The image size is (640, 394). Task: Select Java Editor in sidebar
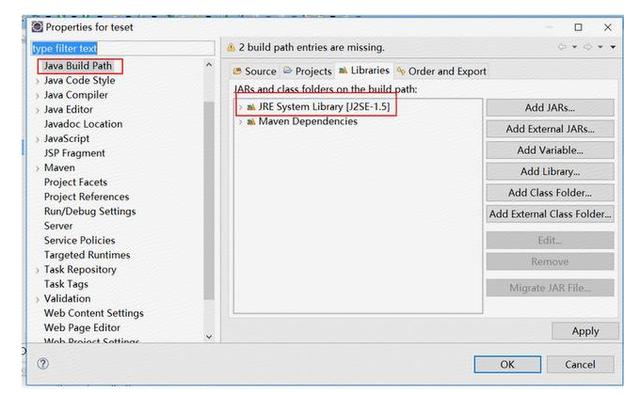coord(68,109)
